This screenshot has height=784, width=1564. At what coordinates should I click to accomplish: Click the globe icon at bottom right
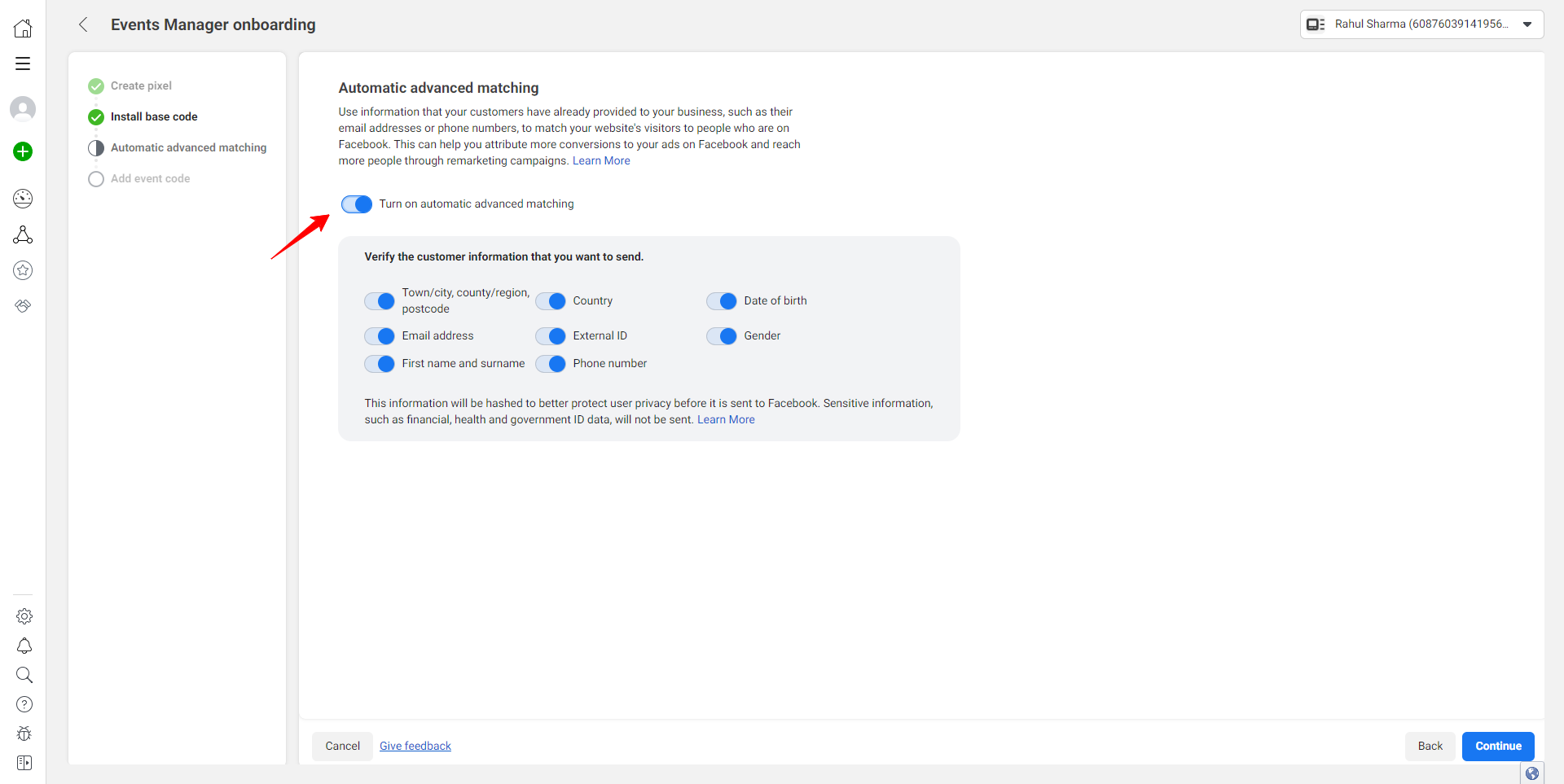(1532, 773)
